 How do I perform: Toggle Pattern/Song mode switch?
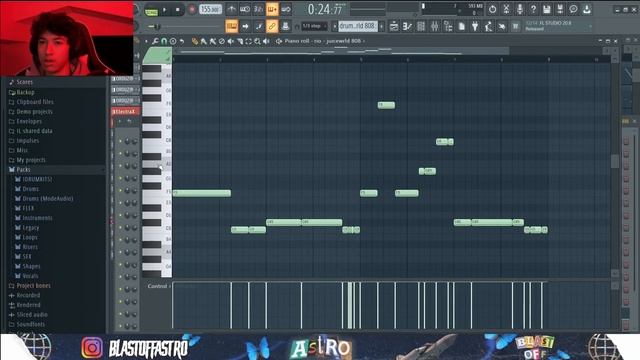[151, 11]
